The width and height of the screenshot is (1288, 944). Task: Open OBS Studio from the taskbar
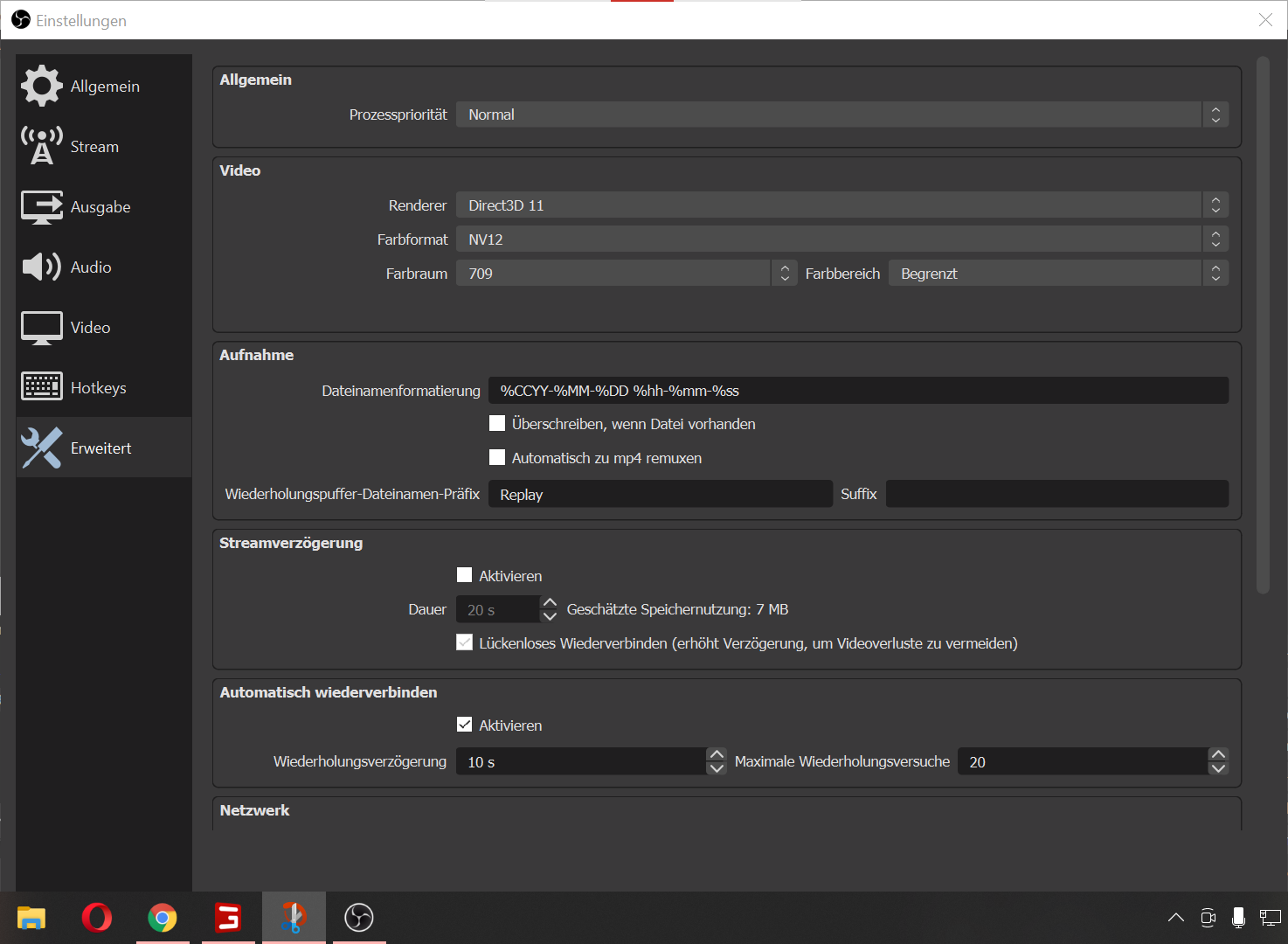tap(359, 917)
